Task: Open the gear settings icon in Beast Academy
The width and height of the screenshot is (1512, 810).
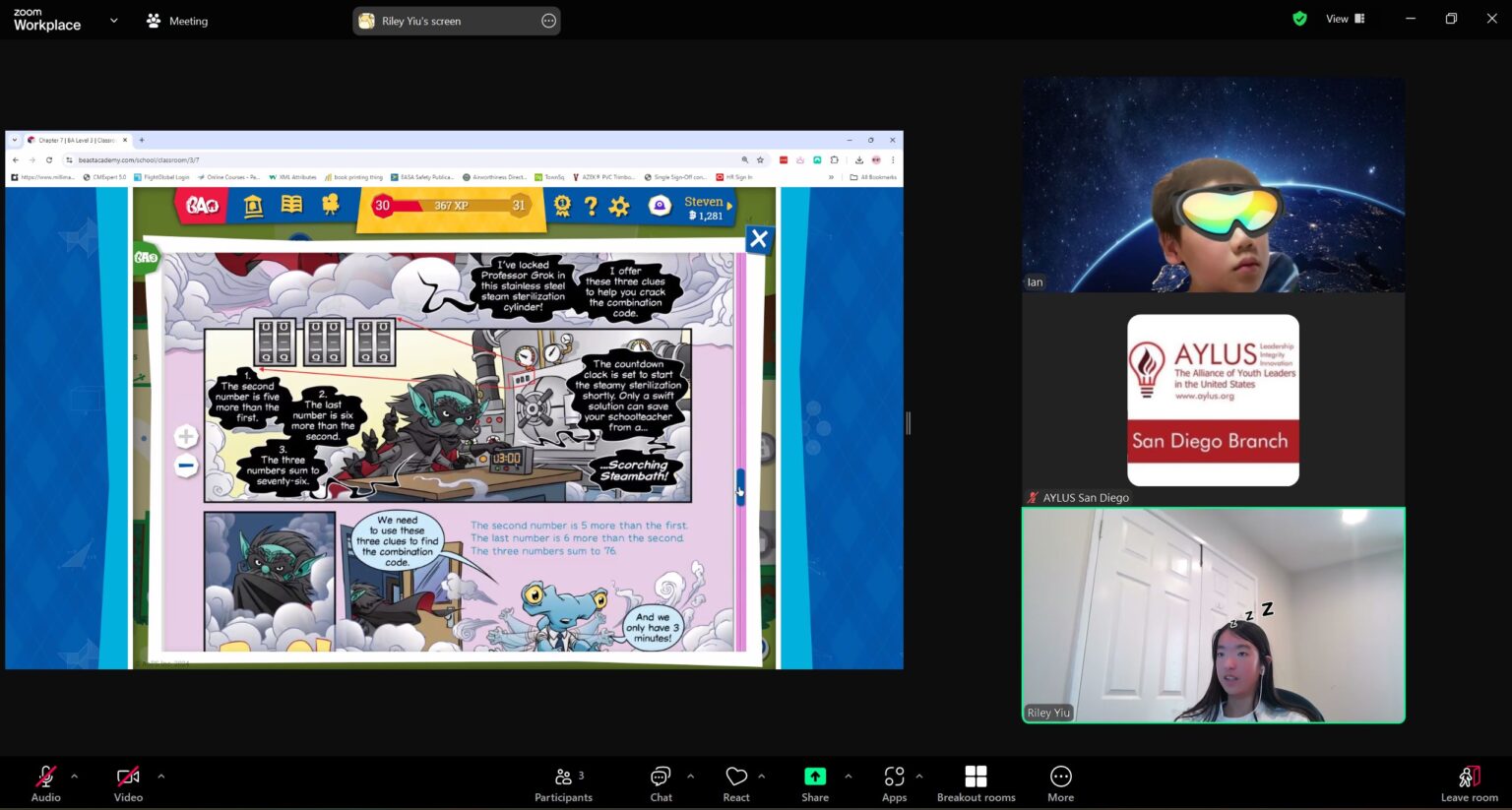Action: [619, 206]
